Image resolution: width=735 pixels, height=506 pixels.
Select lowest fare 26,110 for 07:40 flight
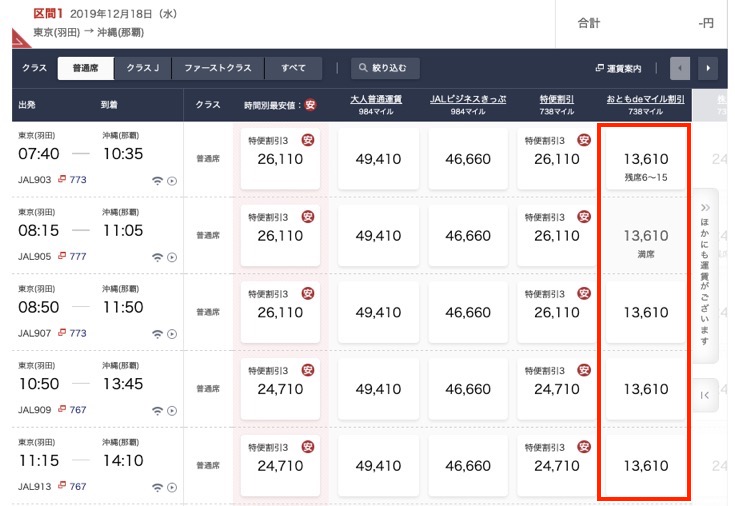(280, 159)
